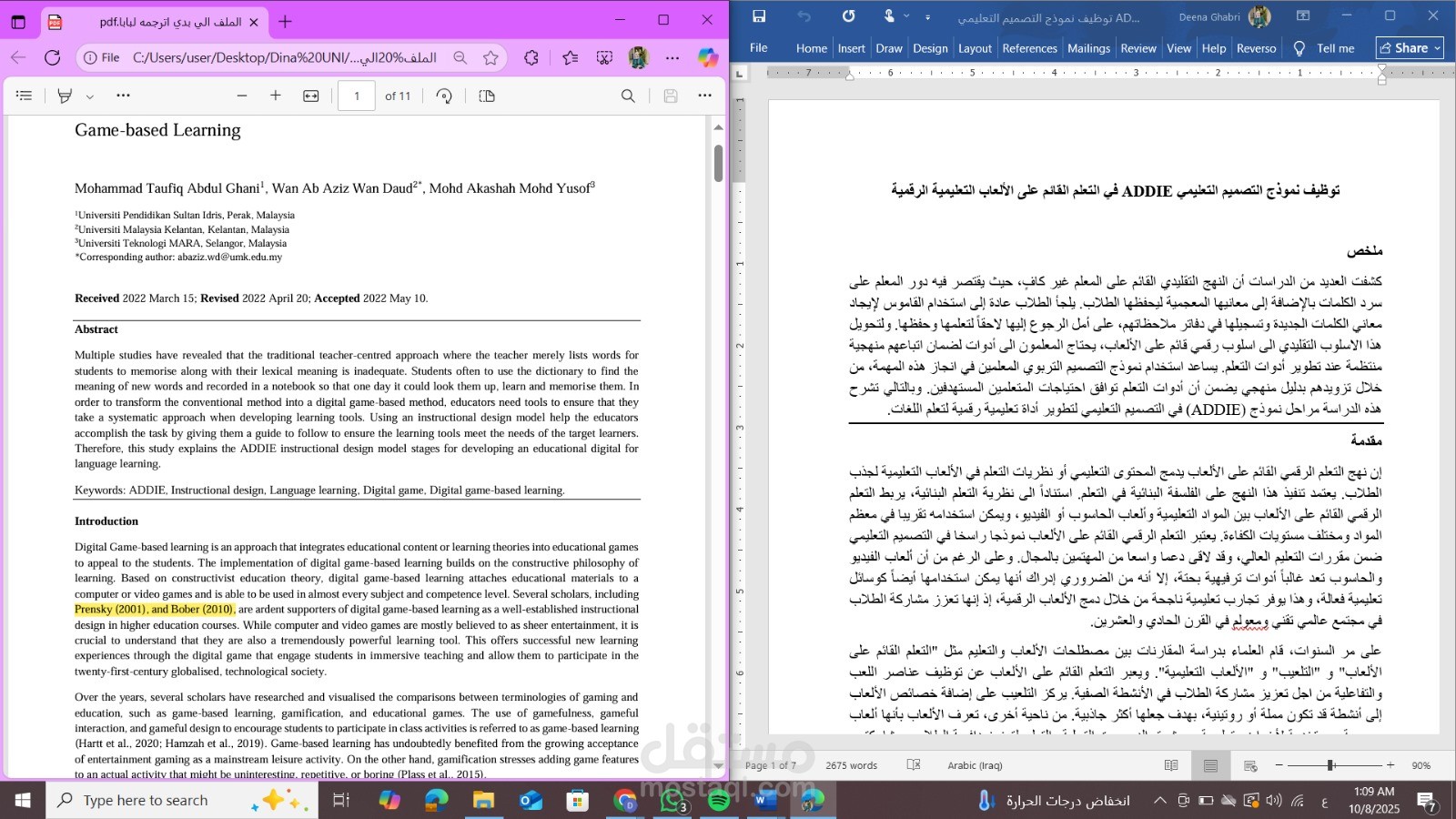Switch Word to Web Layout view
Image resolution: width=1456 pixels, height=819 pixels.
1250,765
